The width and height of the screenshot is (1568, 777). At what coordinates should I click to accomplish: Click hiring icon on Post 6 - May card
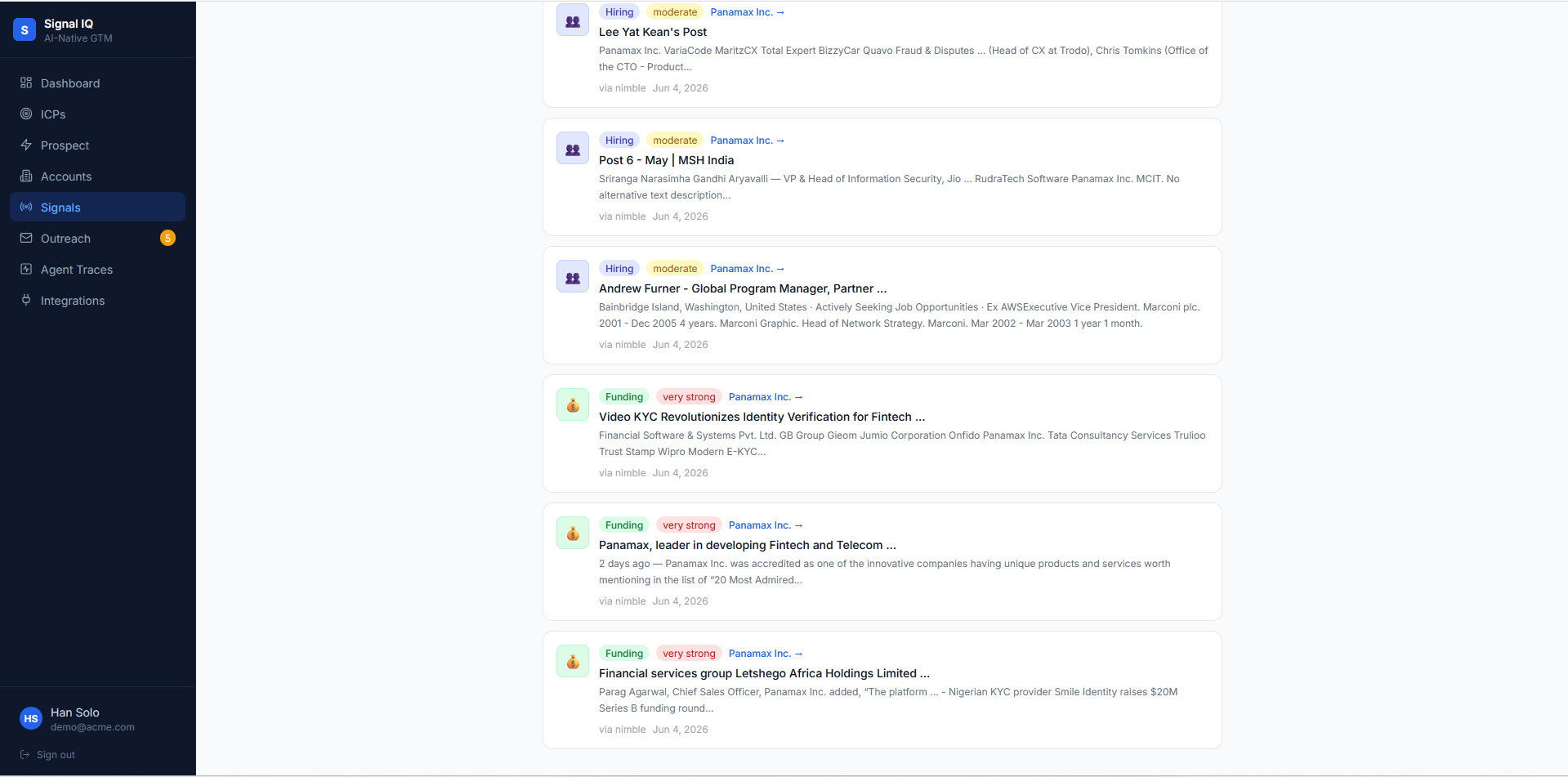pyautogui.click(x=573, y=149)
